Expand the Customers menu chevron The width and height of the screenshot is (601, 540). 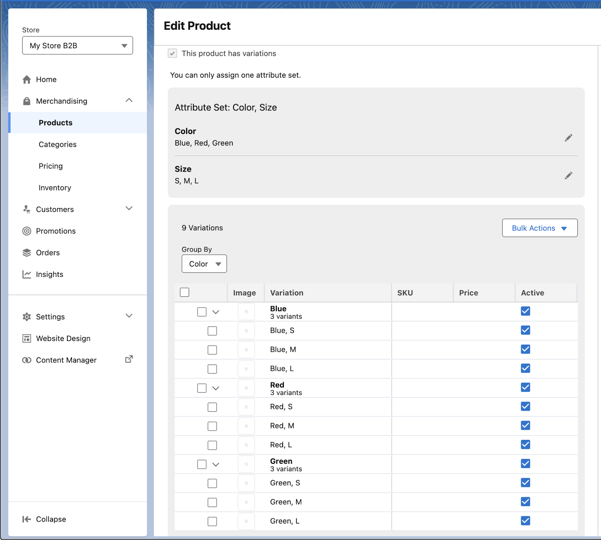point(129,208)
